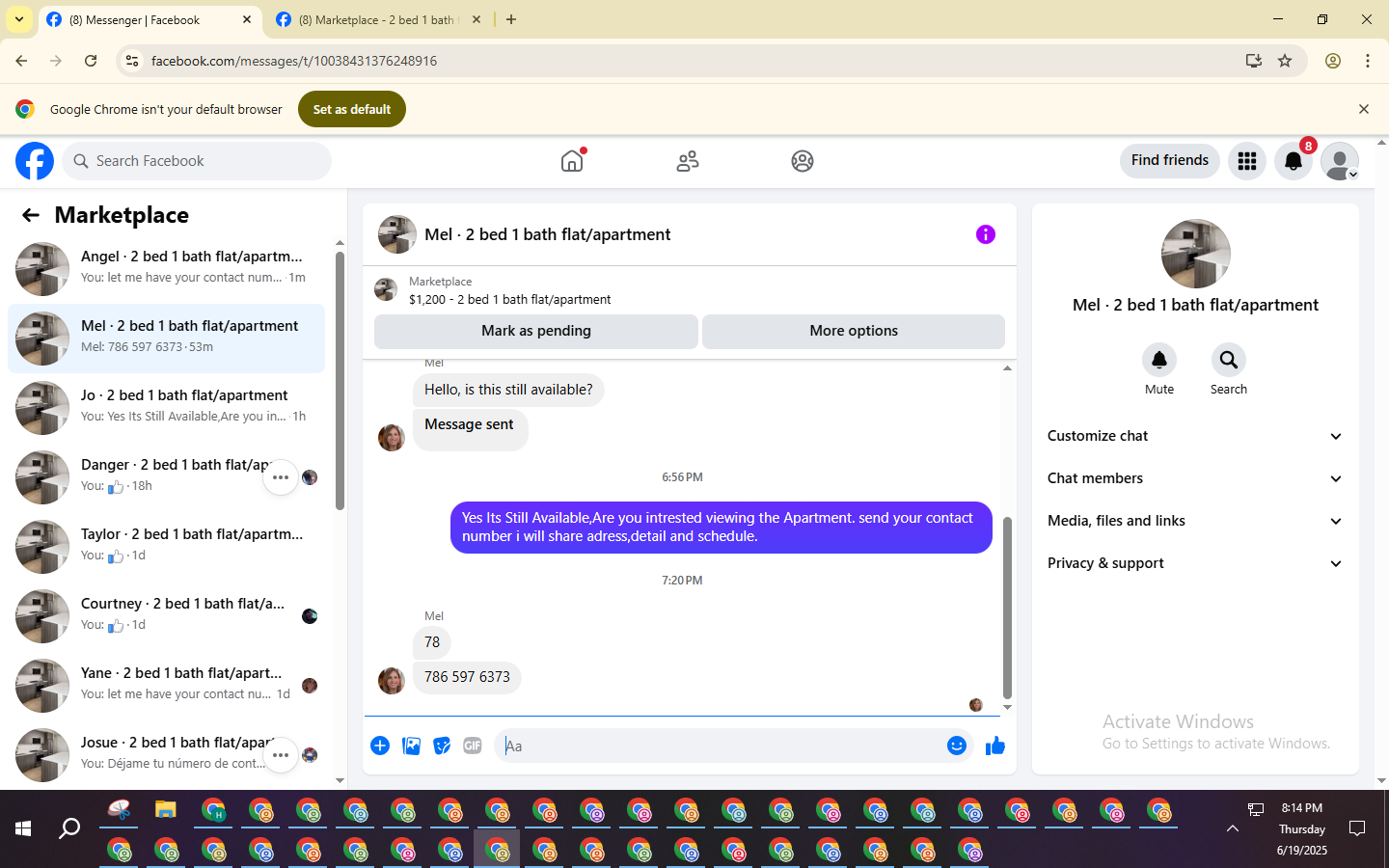Reload the page in Chrome
The width and height of the screenshot is (1389, 868).
(91, 61)
